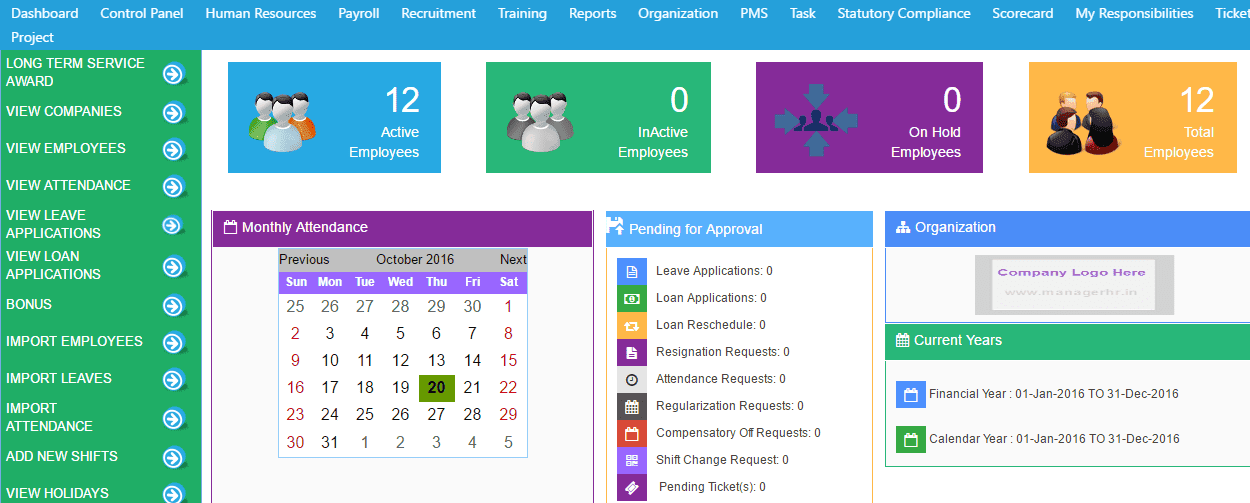The height and width of the screenshot is (503, 1250).
Task: Open Bonus sidebar link
Action: [29, 304]
